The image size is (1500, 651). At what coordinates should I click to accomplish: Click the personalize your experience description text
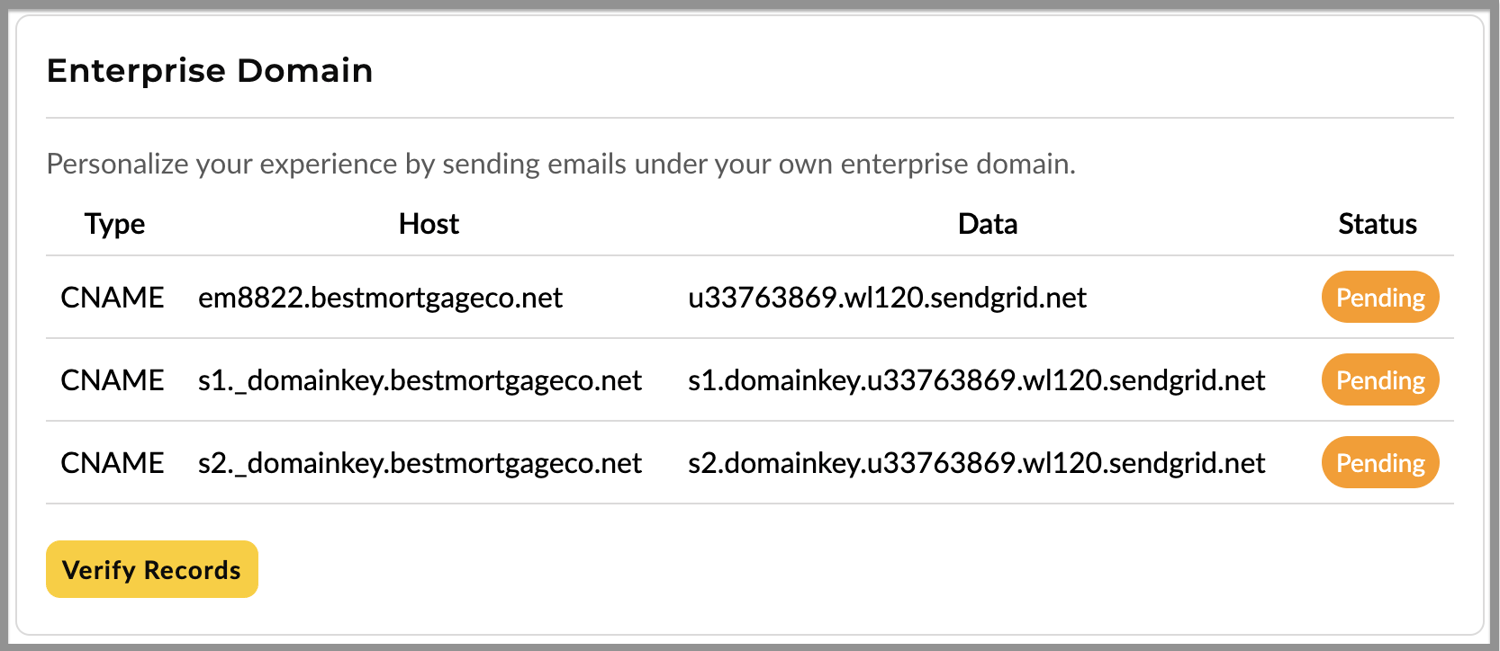tap(560, 163)
